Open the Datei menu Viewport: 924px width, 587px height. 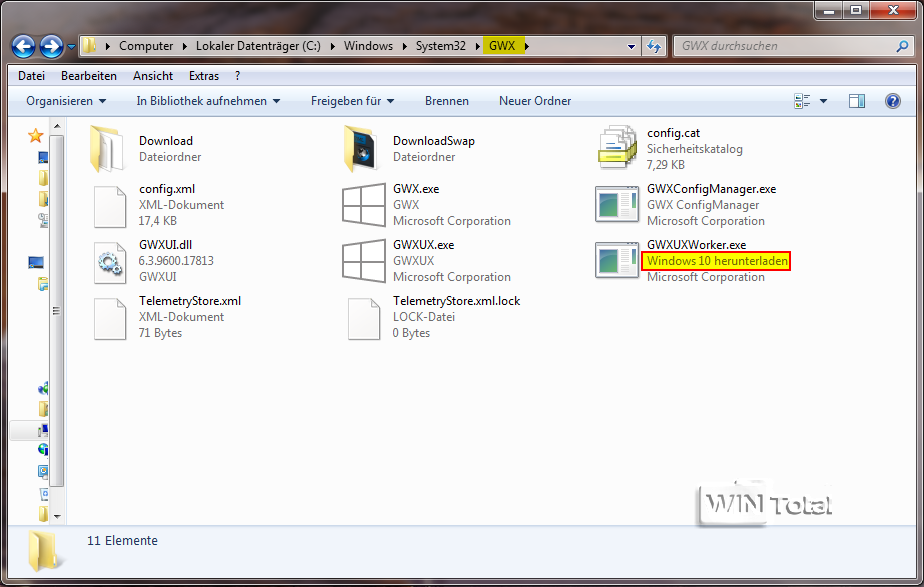click(x=31, y=76)
